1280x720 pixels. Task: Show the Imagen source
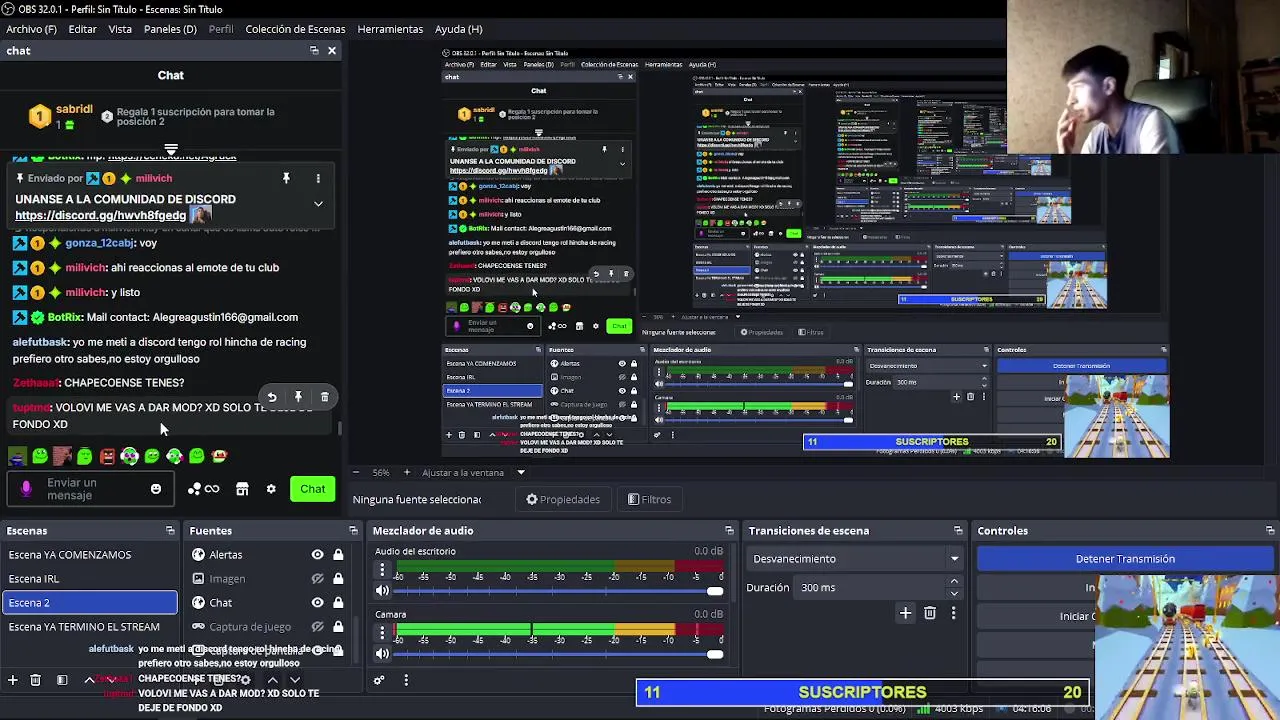coord(318,579)
